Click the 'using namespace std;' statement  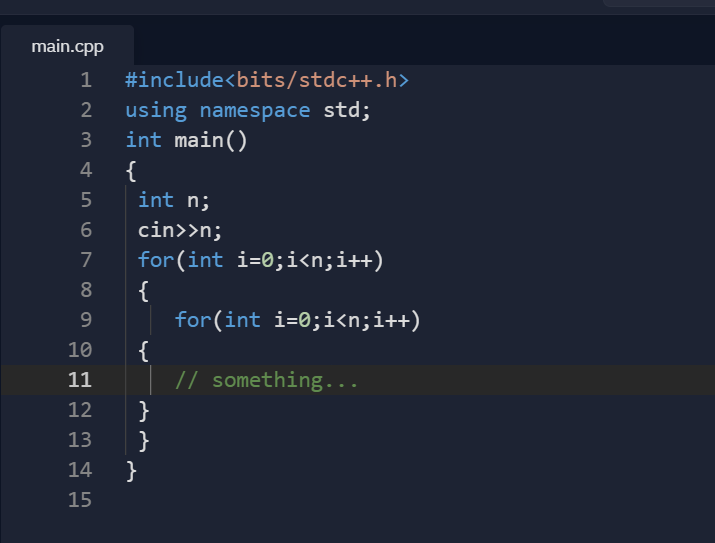tap(247, 110)
